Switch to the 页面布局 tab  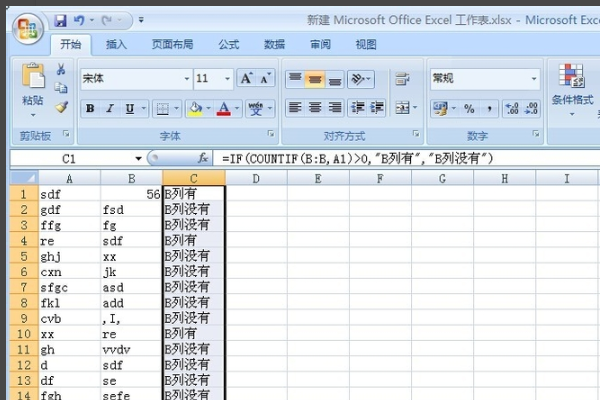point(172,44)
